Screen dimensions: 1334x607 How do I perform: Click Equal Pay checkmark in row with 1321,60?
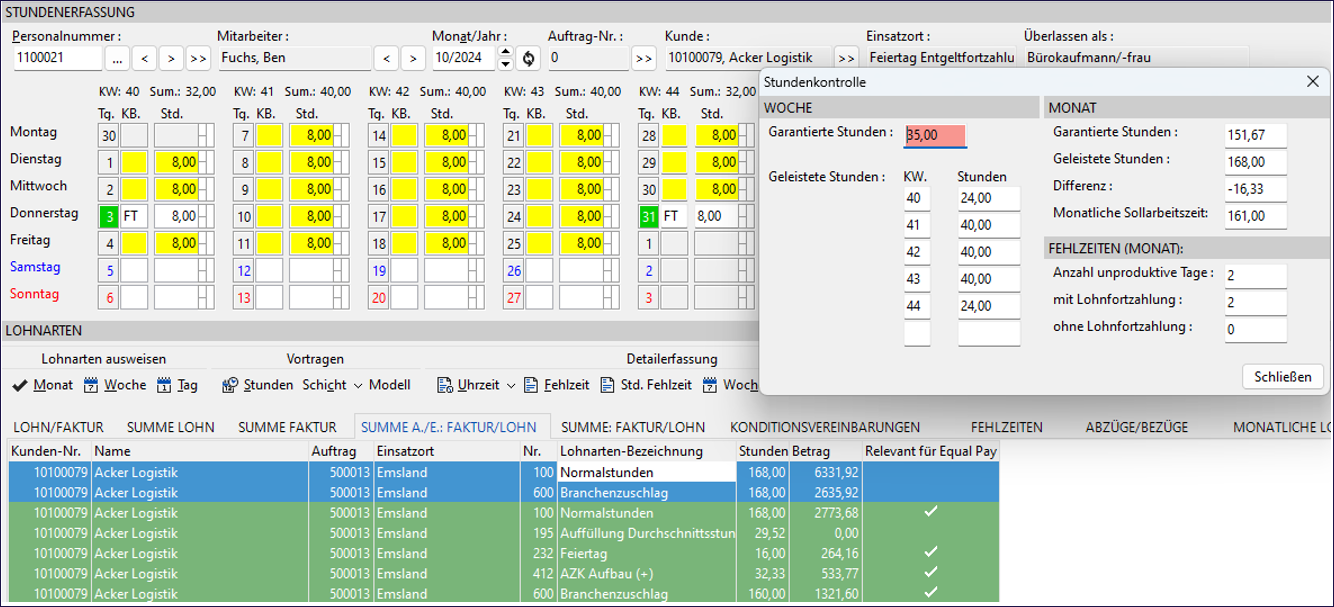coord(931,594)
